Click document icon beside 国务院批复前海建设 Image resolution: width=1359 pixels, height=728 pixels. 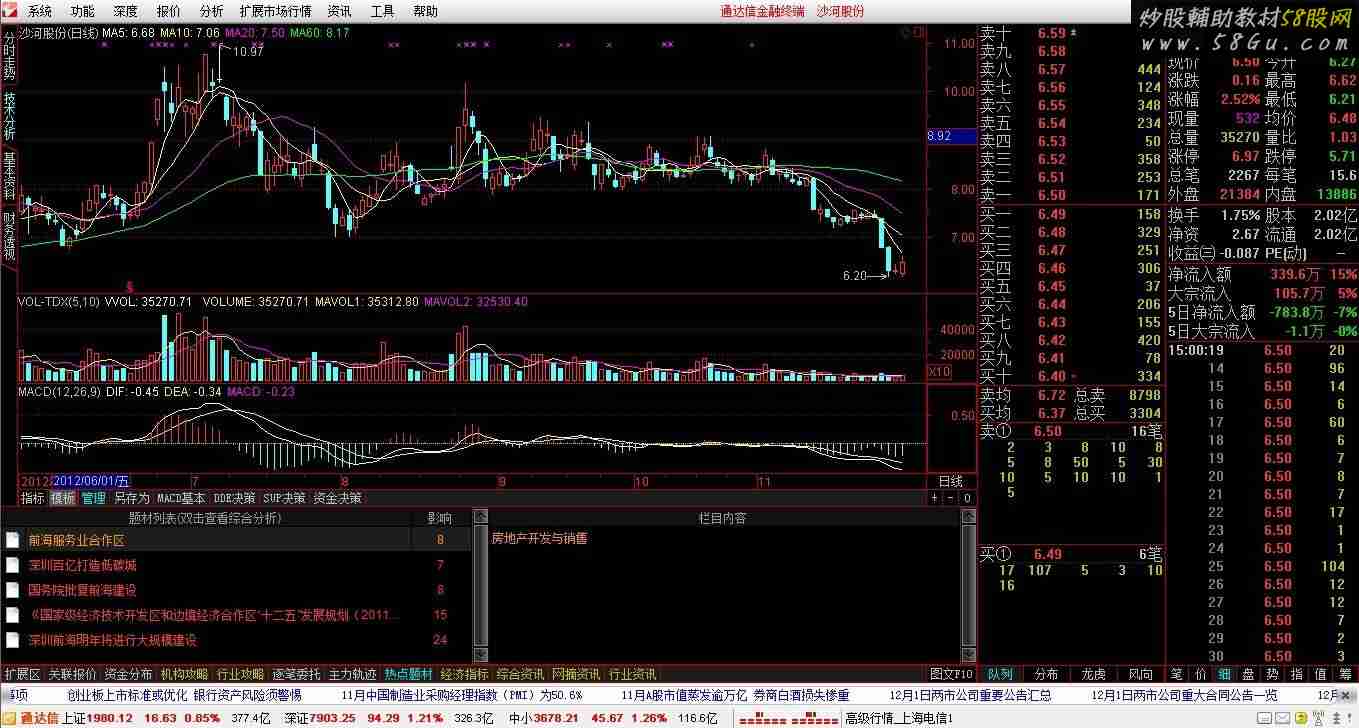pyautogui.click(x=13, y=590)
